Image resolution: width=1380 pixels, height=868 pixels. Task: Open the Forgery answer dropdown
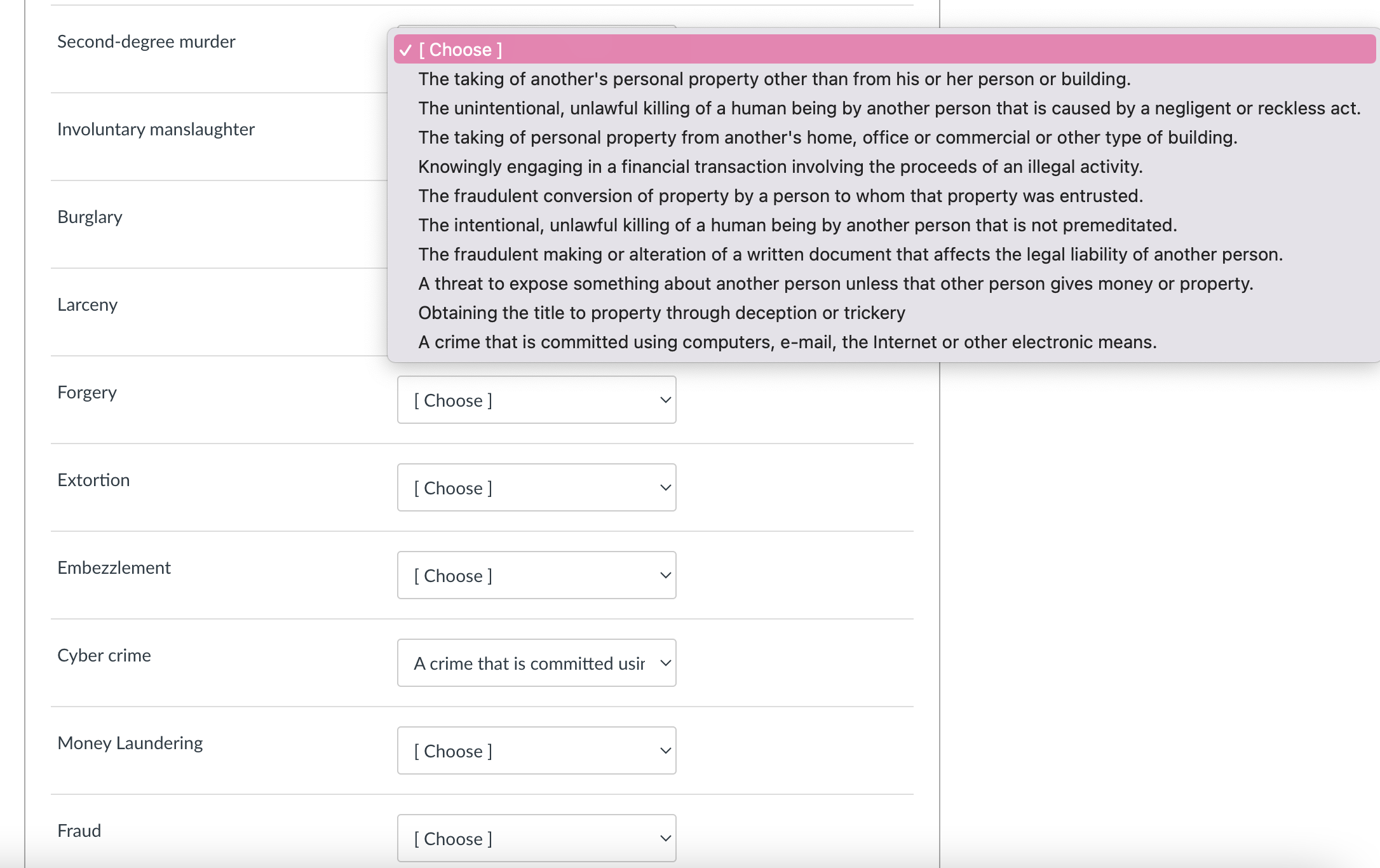(x=536, y=400)
